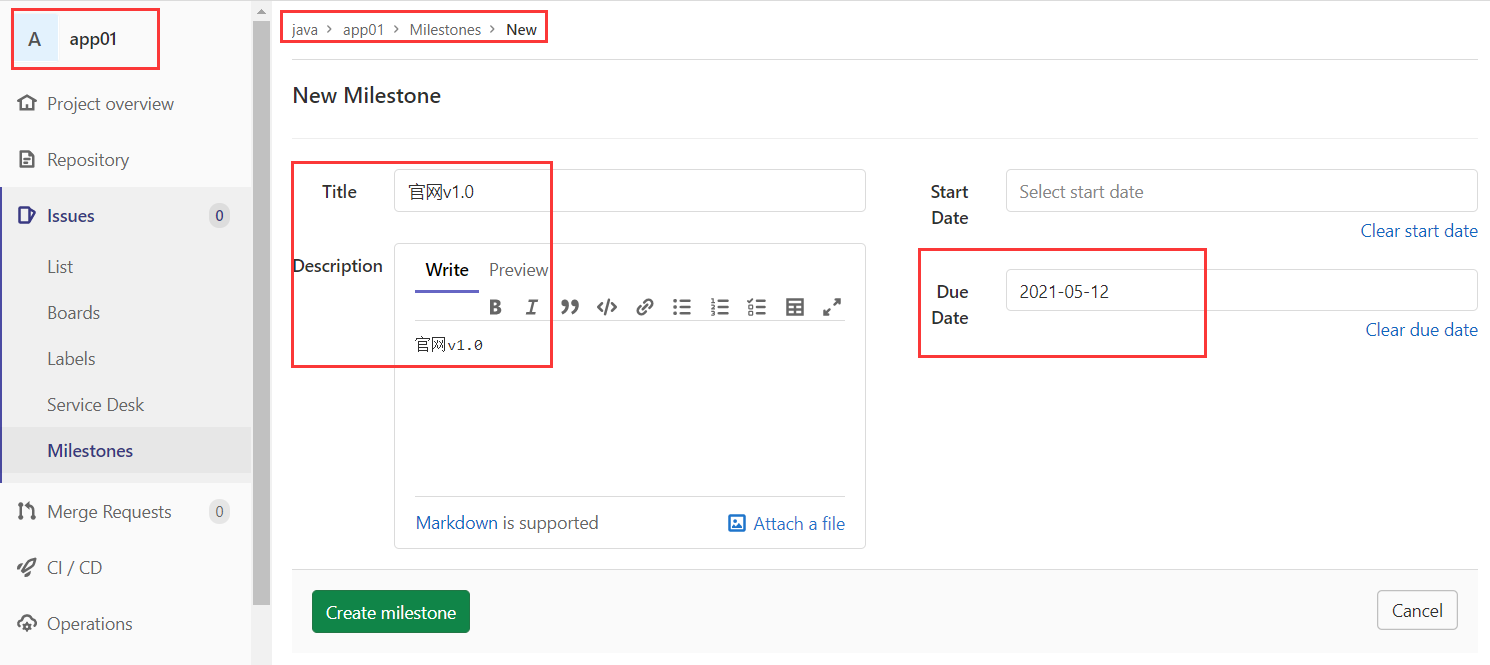This screenshot has height=665, width=1490.
Task: Insert code snippet formatting
Action: (607, 307)
